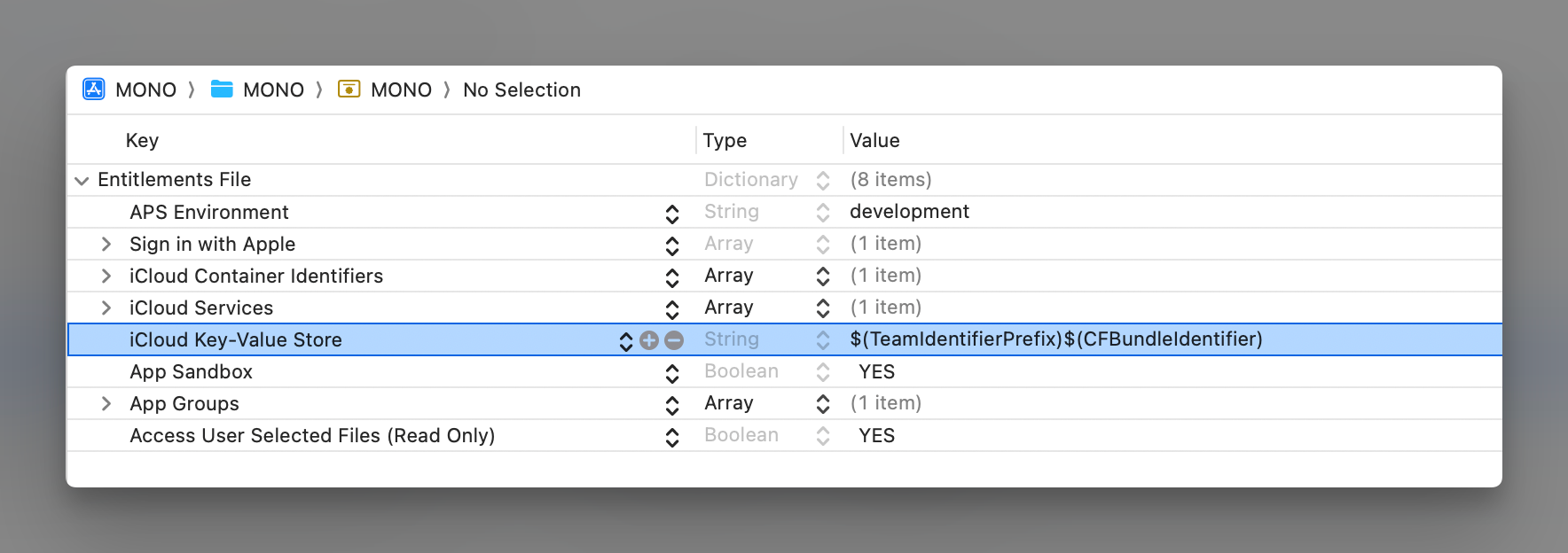Expand the Sign in with Apple array
This screenshot has height=553, width=1568.
106,245
